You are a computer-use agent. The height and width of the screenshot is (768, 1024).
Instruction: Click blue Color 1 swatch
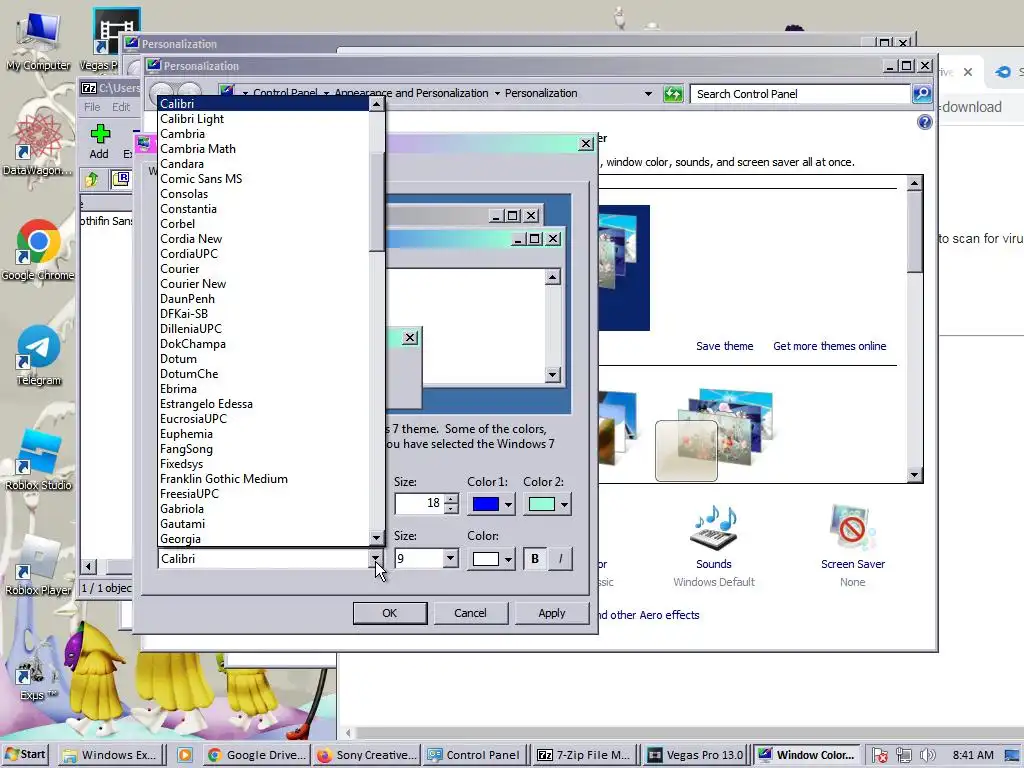click(x=486, y=504)
